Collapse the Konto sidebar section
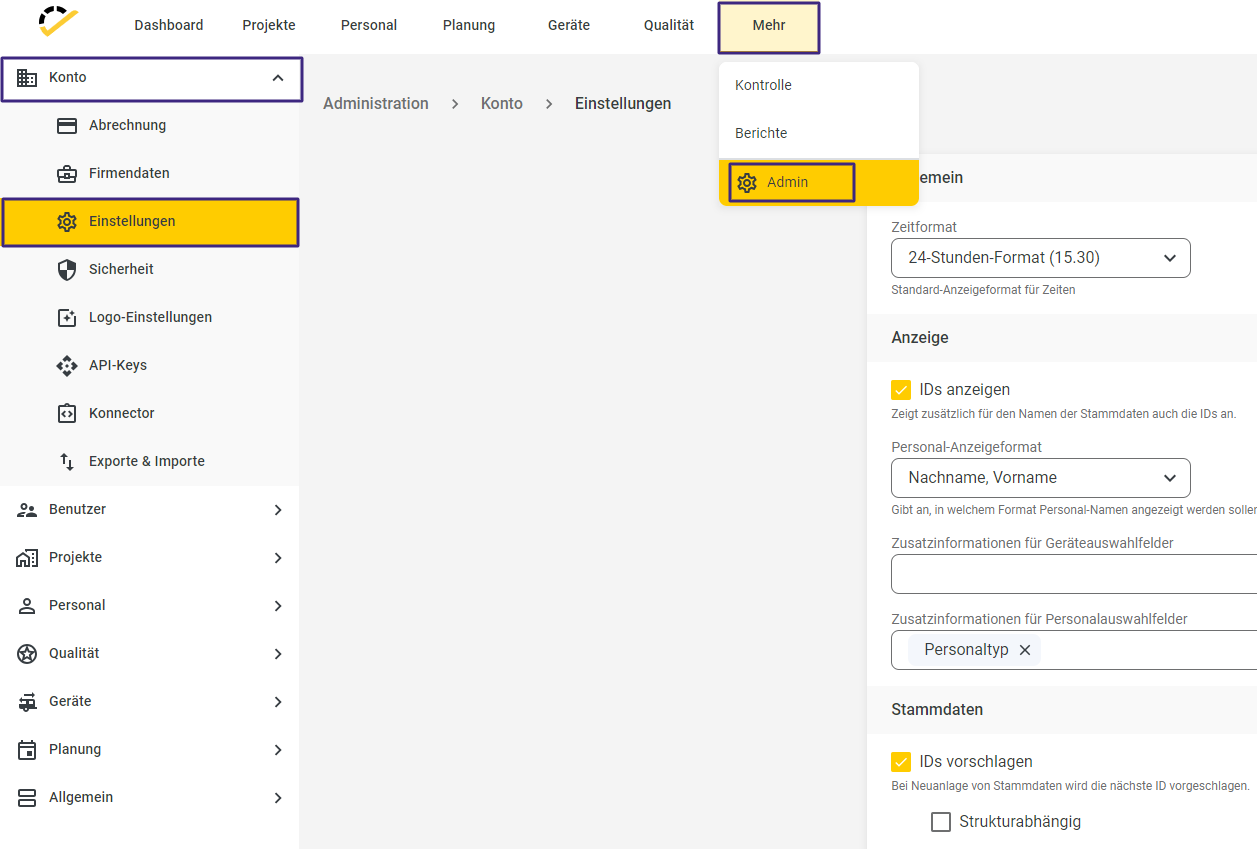 click(x=278, y=78)
